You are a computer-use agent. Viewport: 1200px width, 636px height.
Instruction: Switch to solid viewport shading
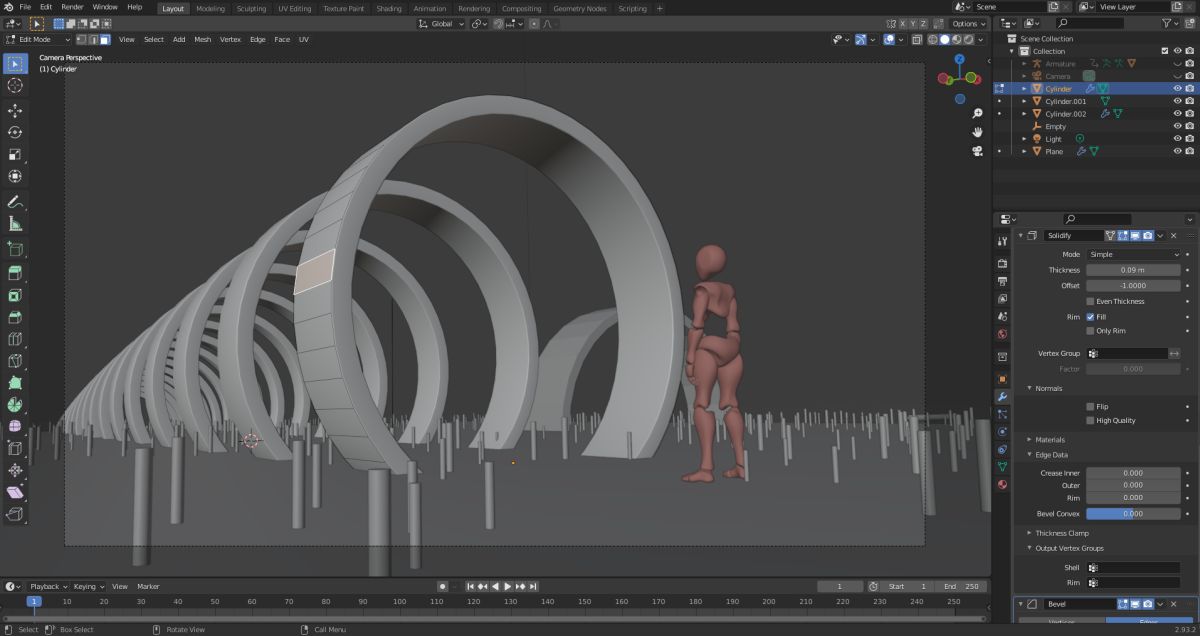tap(944, 39)
